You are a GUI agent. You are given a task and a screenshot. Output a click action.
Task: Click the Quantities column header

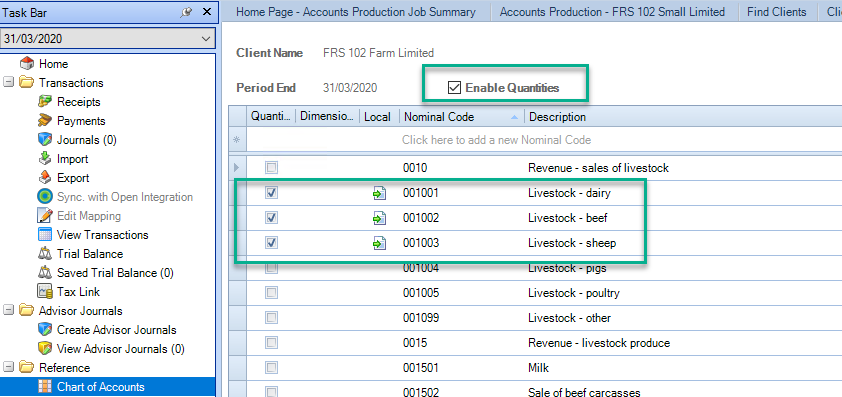tap(271, 117)
